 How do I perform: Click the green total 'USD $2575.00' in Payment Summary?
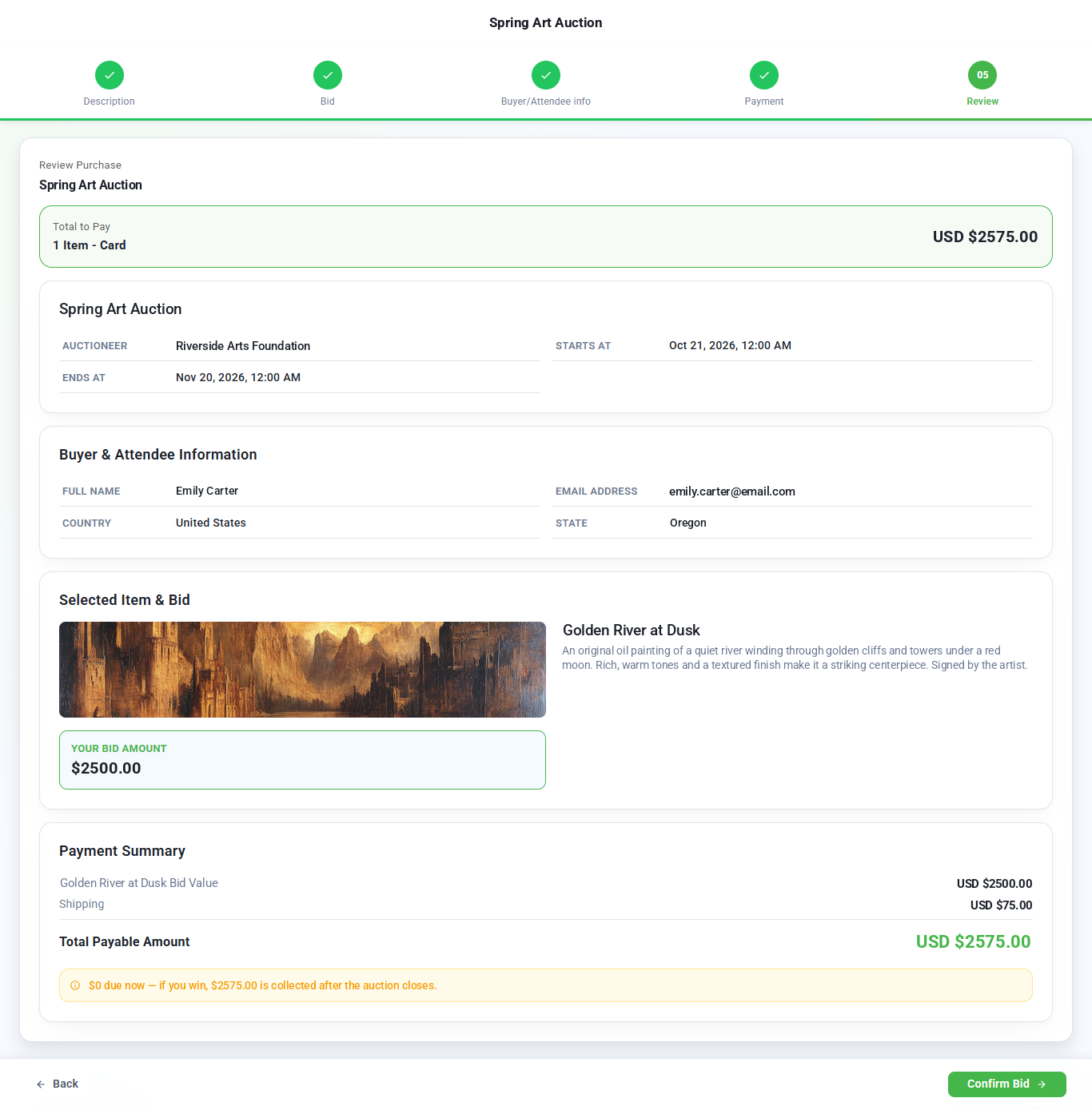coord(973,942)
